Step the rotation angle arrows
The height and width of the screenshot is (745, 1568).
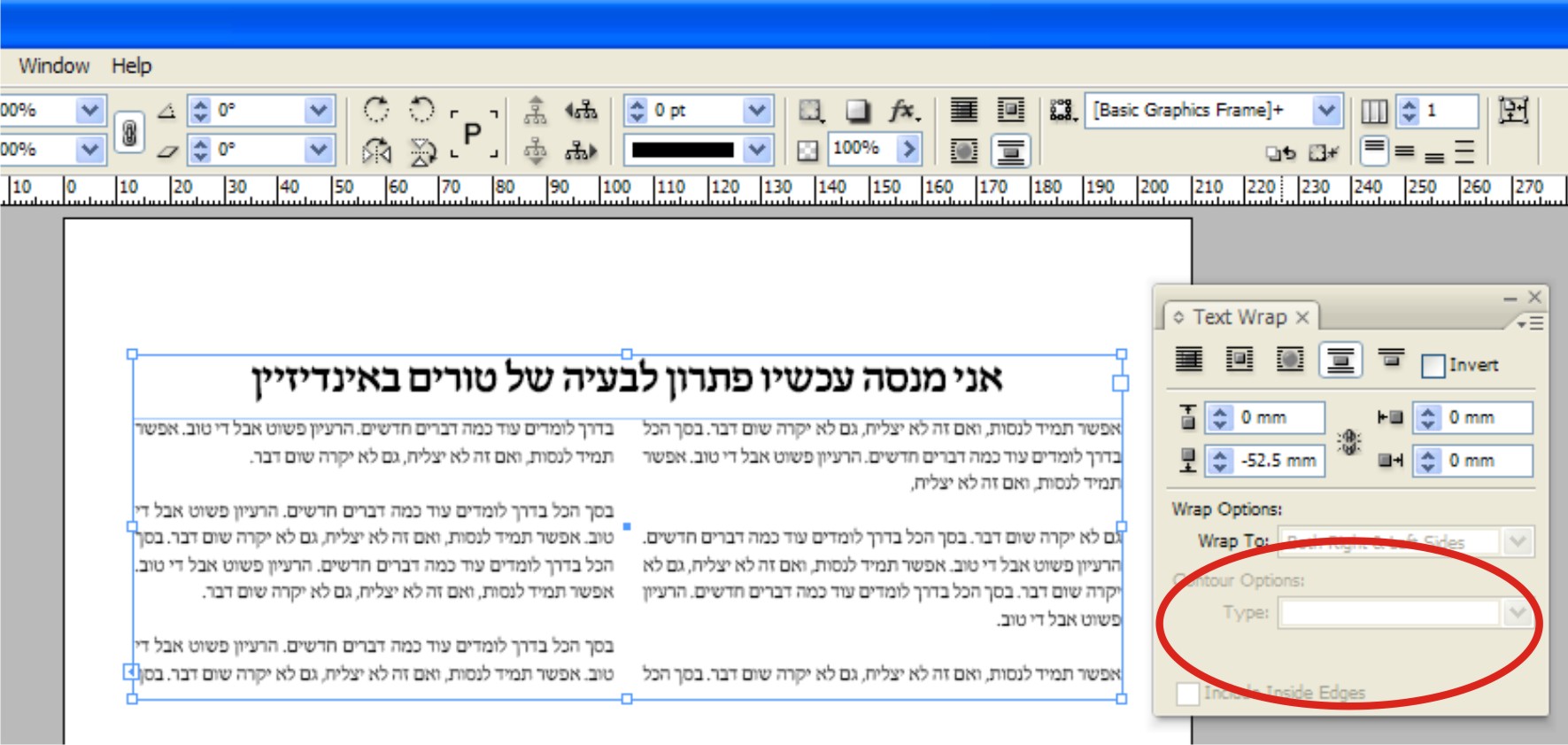pyautogui.click(x=201, y=110)
